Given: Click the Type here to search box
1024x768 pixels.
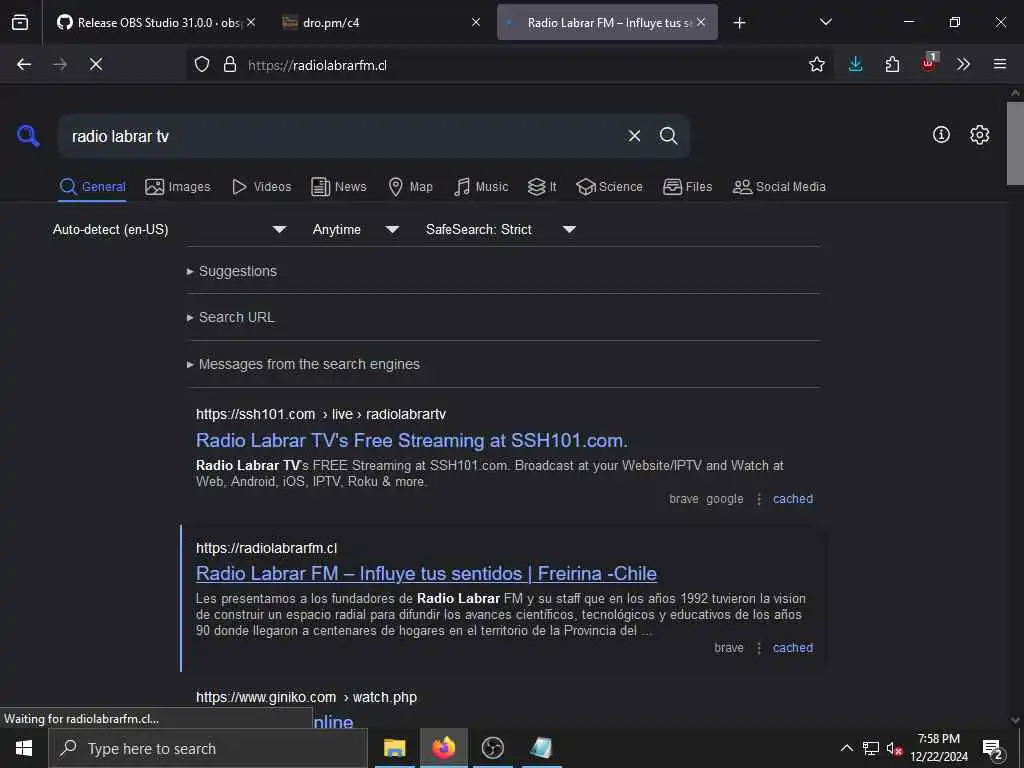Looking at the screenshot, I should (x=208, y=748).
